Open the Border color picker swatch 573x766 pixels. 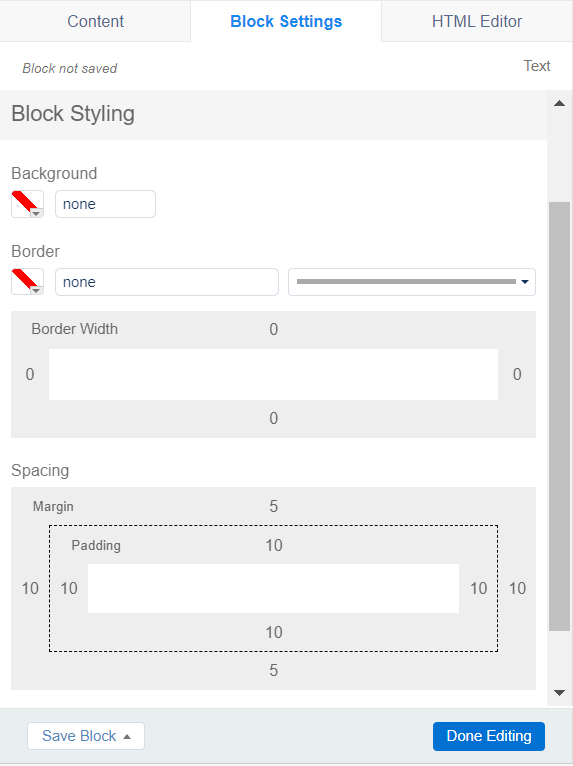pos(27,282)
